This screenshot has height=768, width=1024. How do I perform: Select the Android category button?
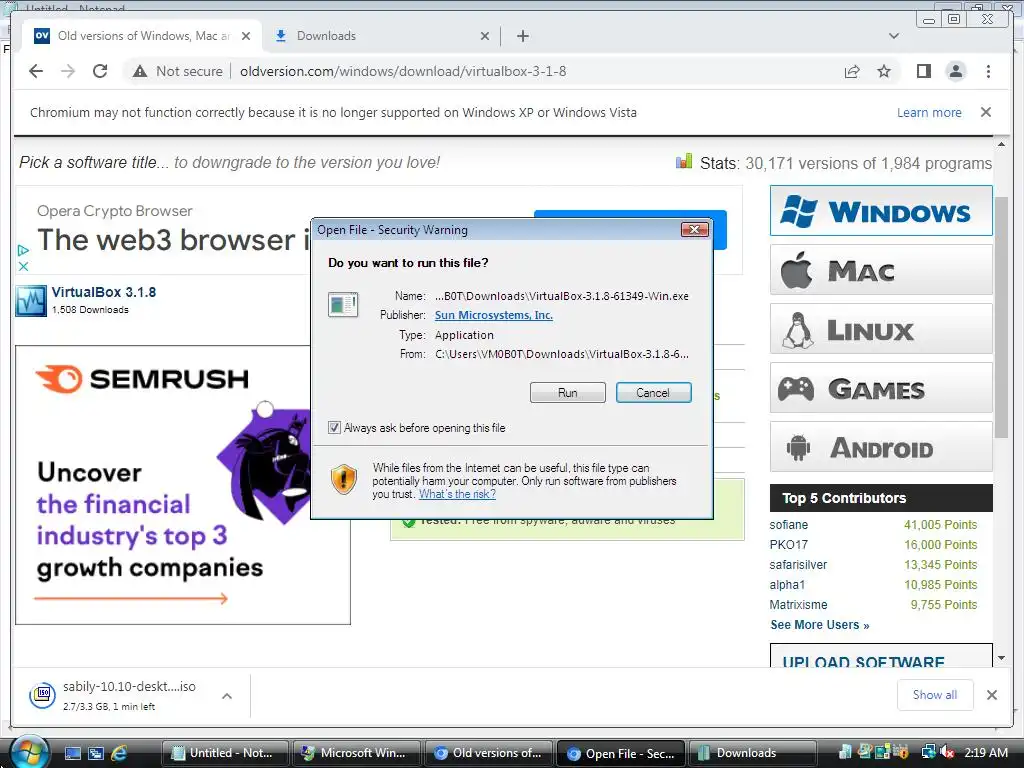coord(881,447)
